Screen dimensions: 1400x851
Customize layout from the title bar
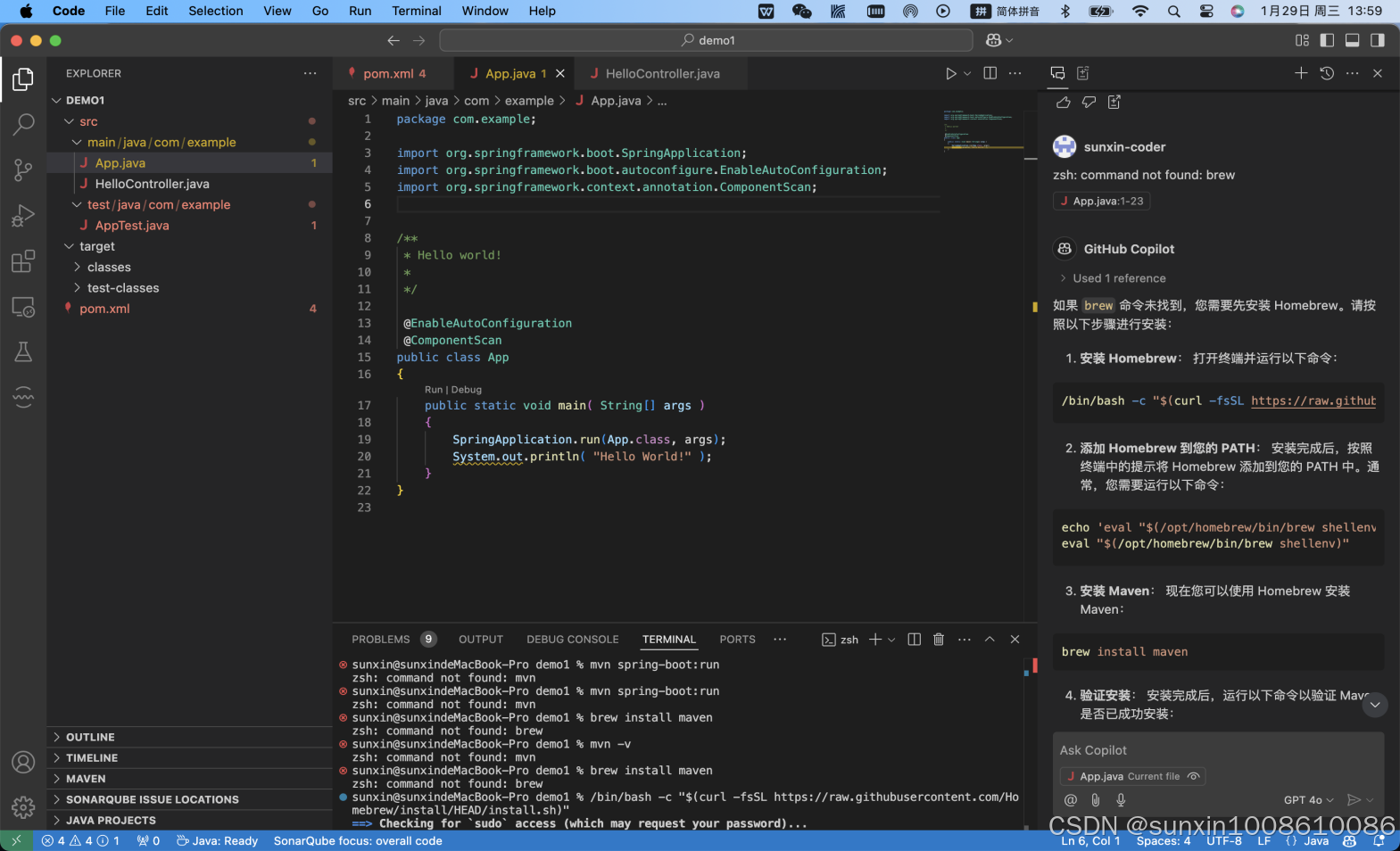pyautogui.click(x=1302, y=40)
